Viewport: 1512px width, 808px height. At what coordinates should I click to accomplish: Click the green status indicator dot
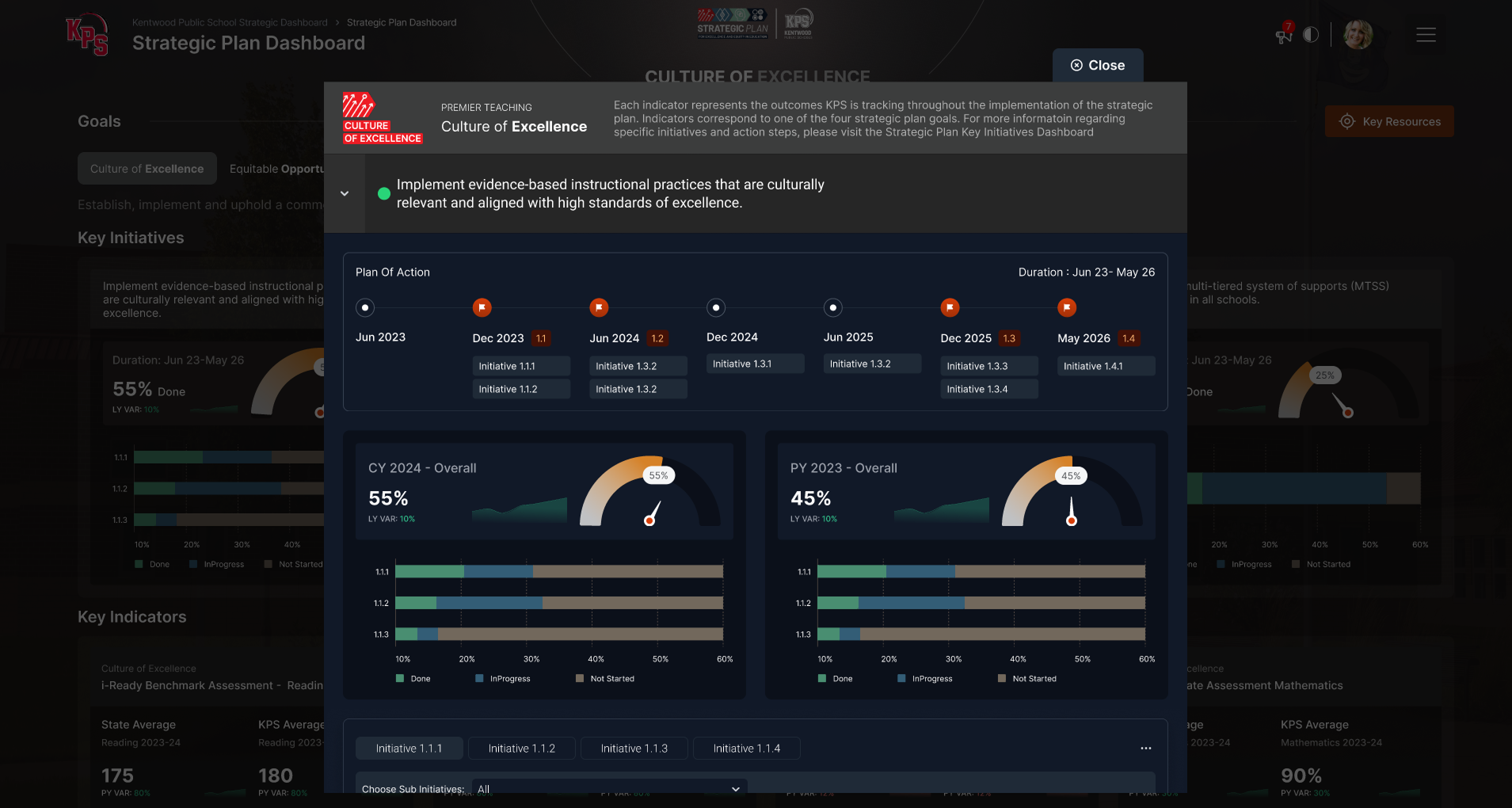(x=384, y=193)
